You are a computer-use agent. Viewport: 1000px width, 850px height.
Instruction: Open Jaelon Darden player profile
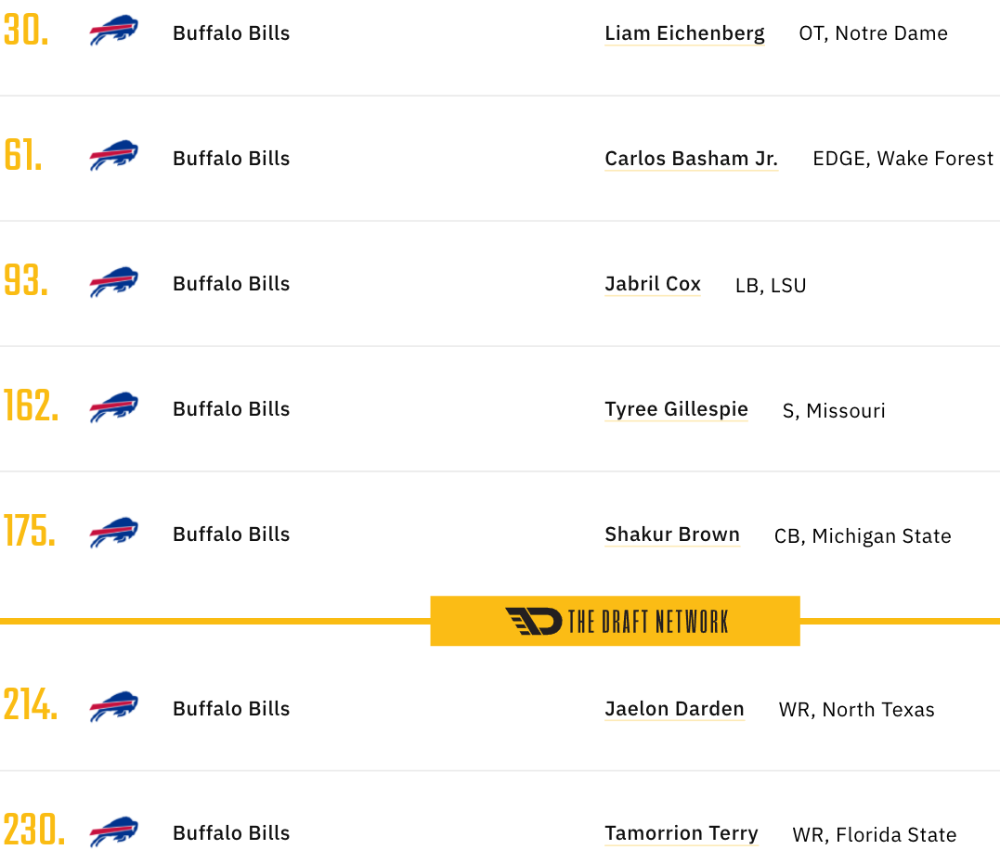[674, 708]
